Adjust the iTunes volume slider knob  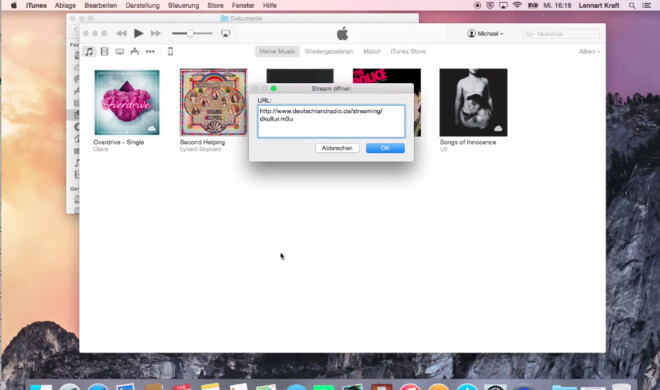[190, 33]
